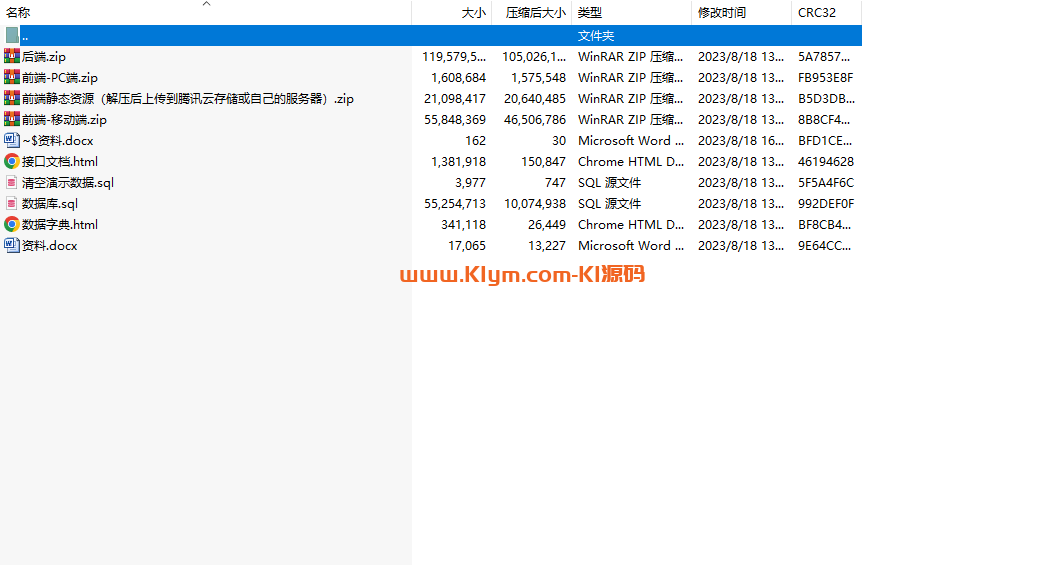
Task: Click the Chrome icon of 数据字典.html
Action: point(11,224)
